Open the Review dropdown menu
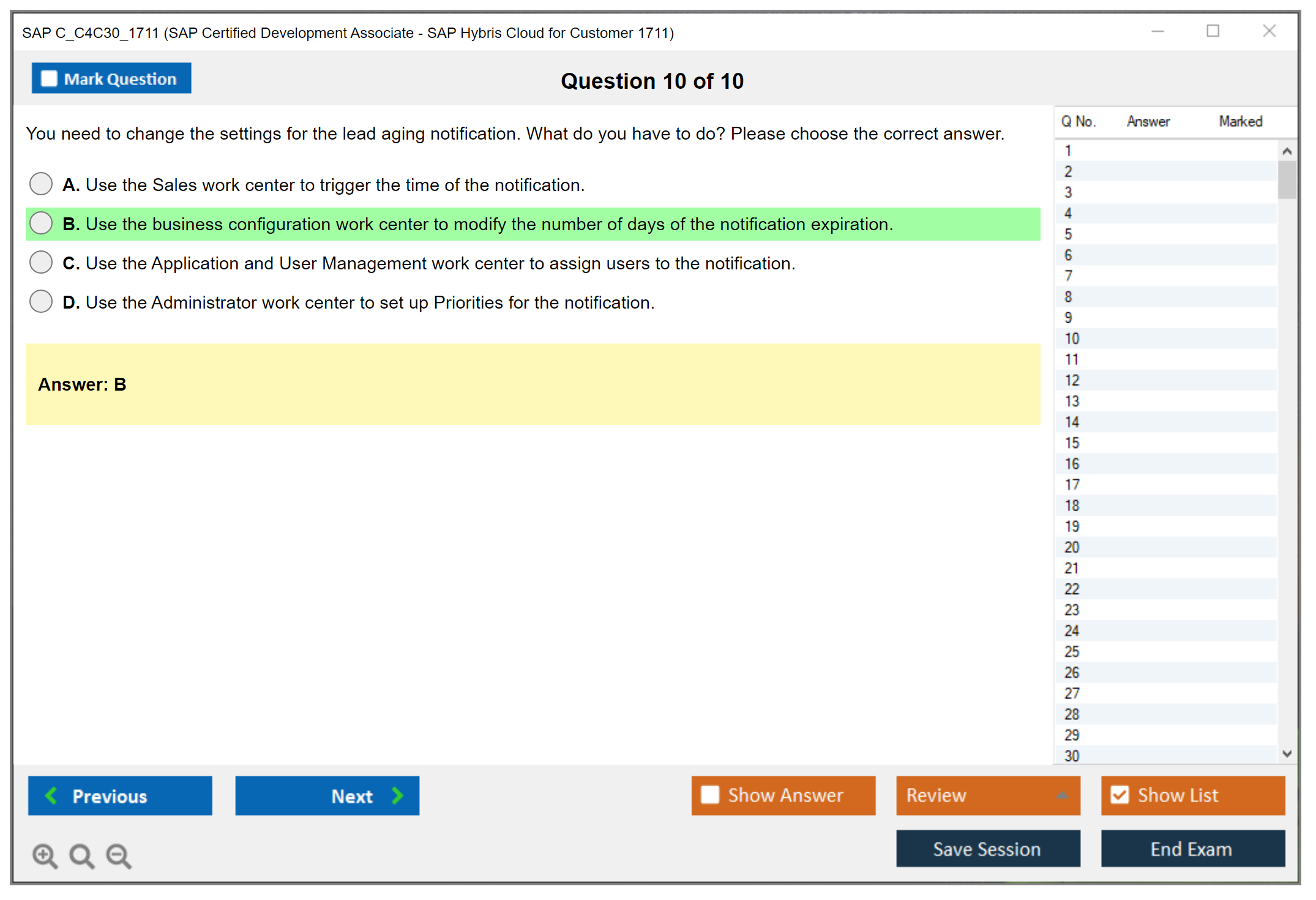 coord(1062,795)
